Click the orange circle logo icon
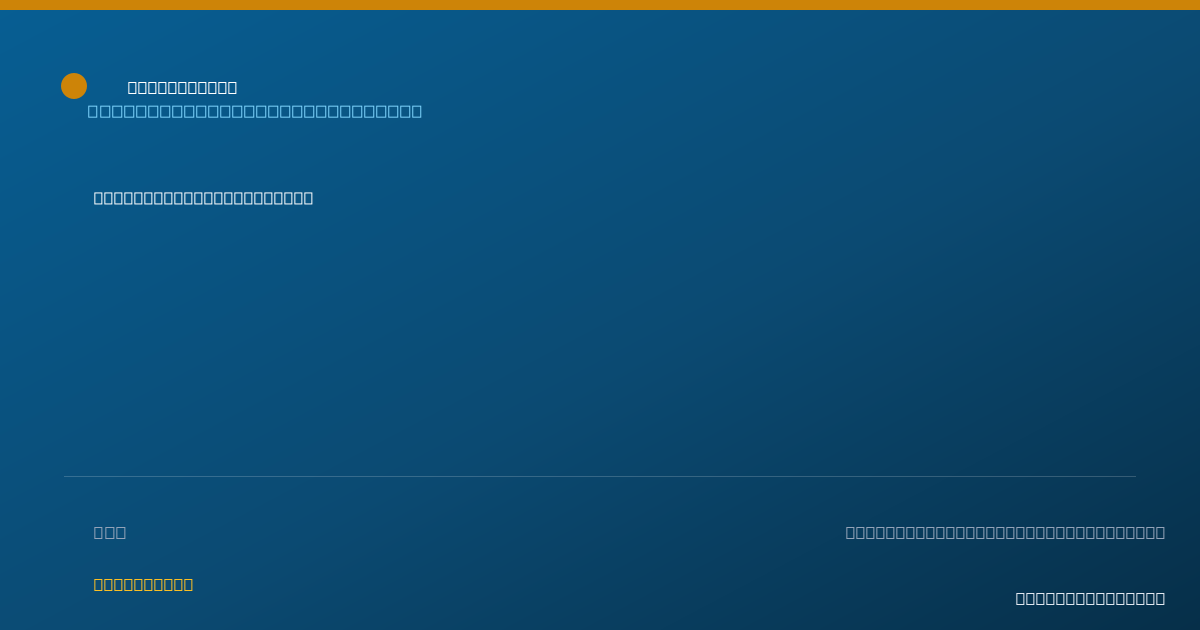Screen dimensions: 1200x630 pos(74,86)
